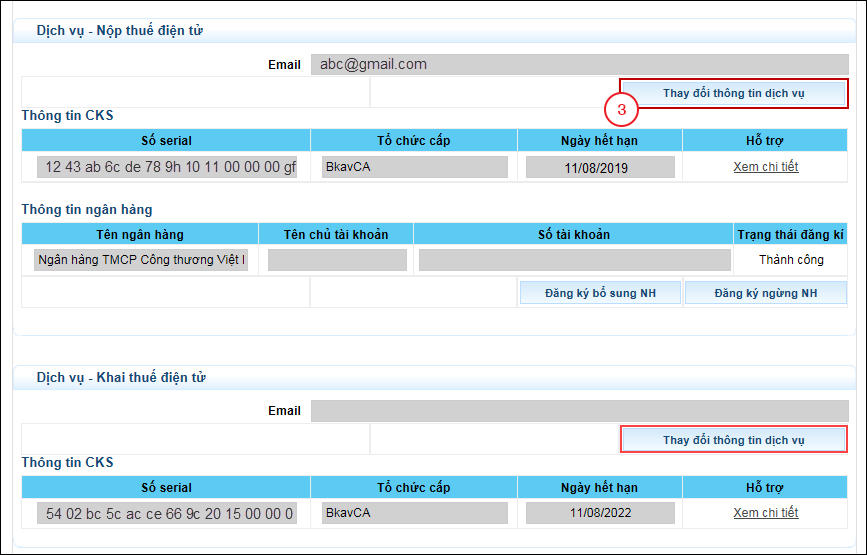Click the email field containing abc@gmail.com
The width and height of the screenshot is (867, 555).
click(x=579, y=65)
